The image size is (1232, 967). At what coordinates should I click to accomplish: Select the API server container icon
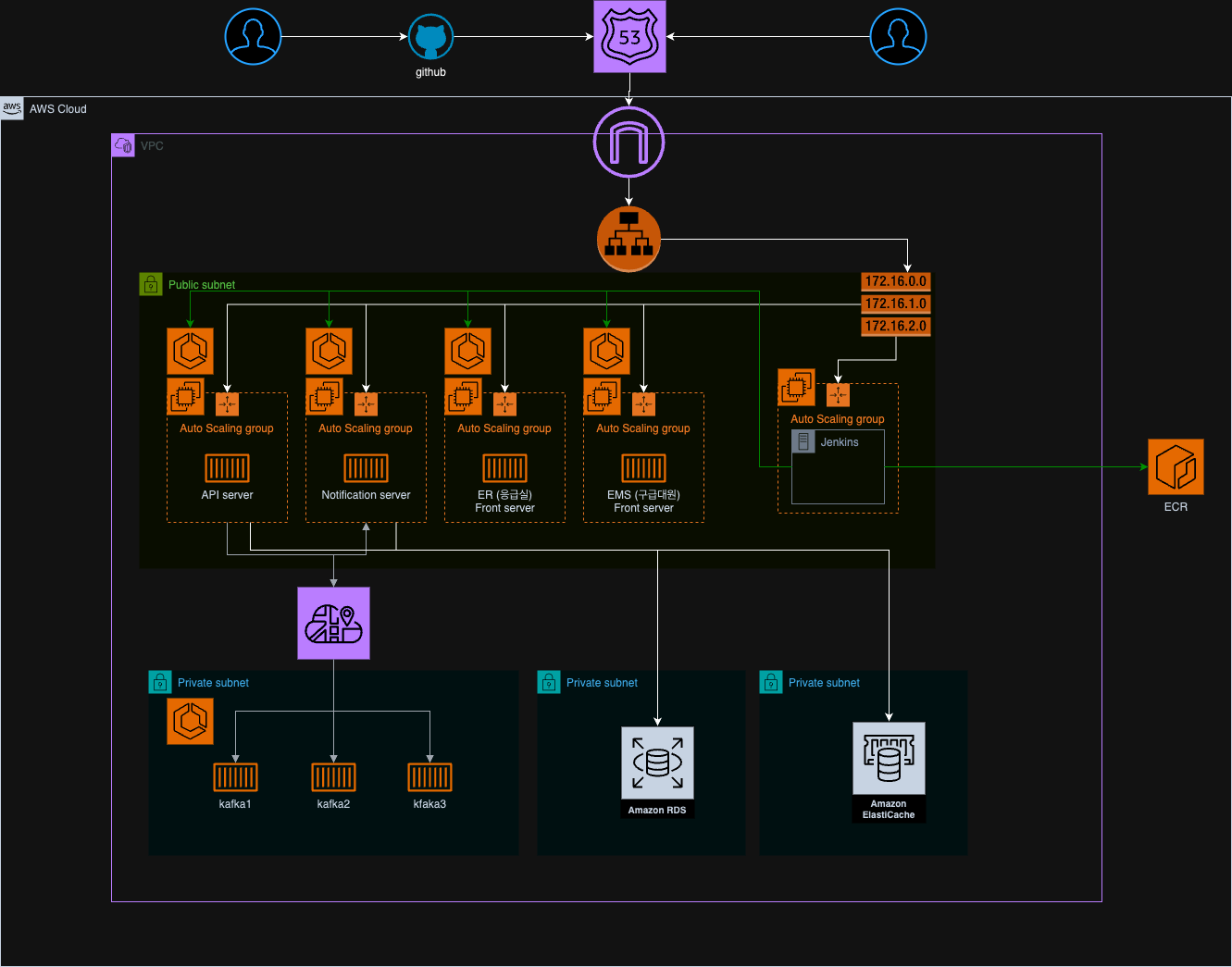click(x=227, y=467)
